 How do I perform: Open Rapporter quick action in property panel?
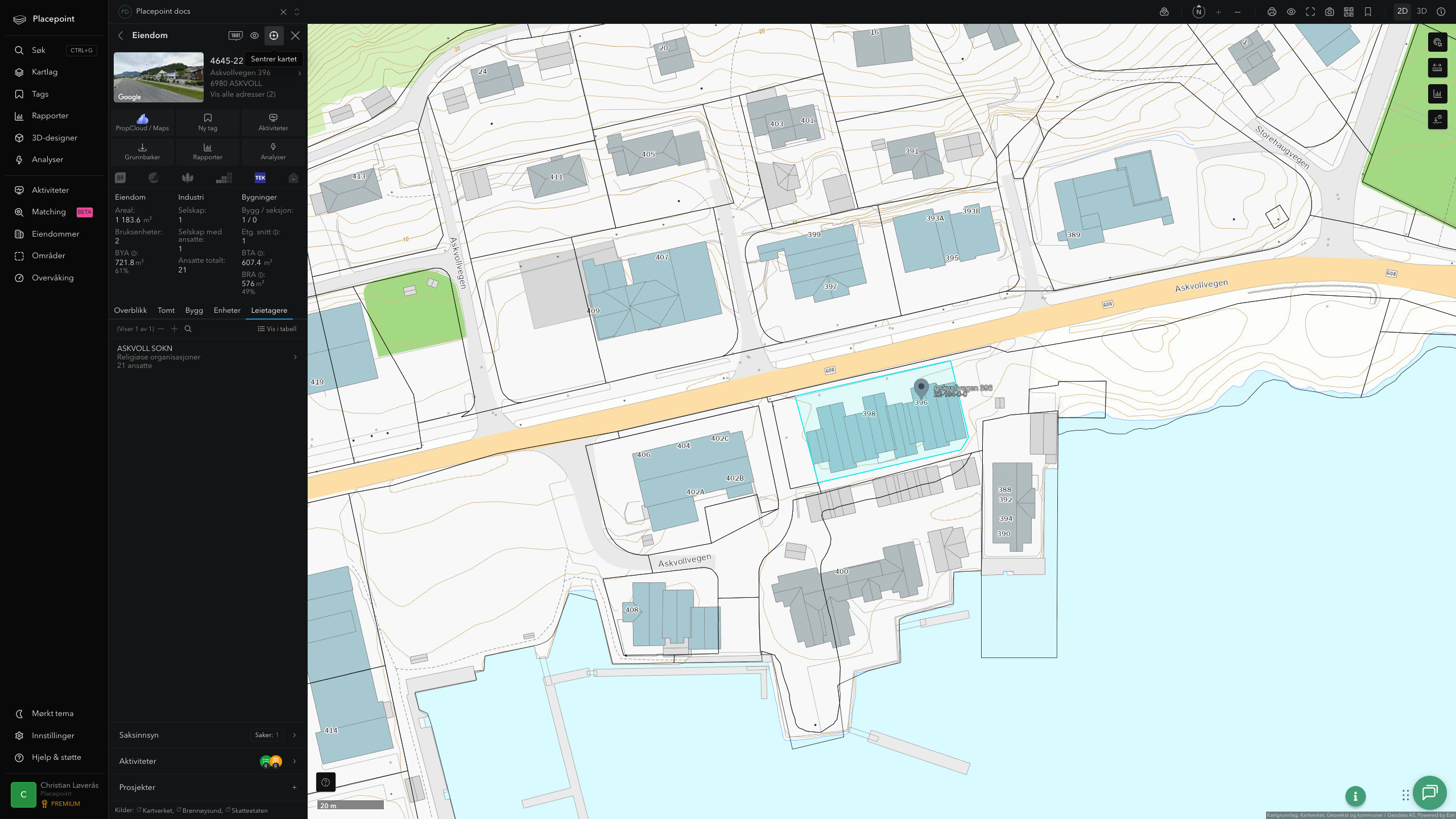[208, 151]
